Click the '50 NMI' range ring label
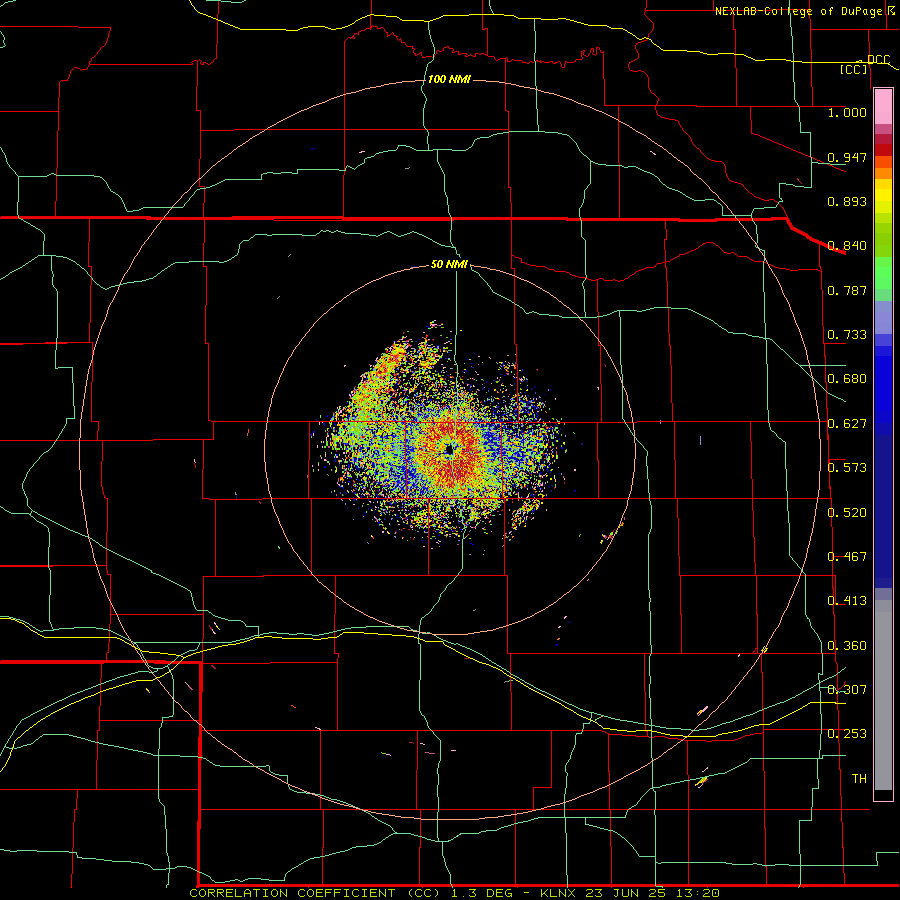Viewport: 900px width, 900px height. tap(449, 264)
